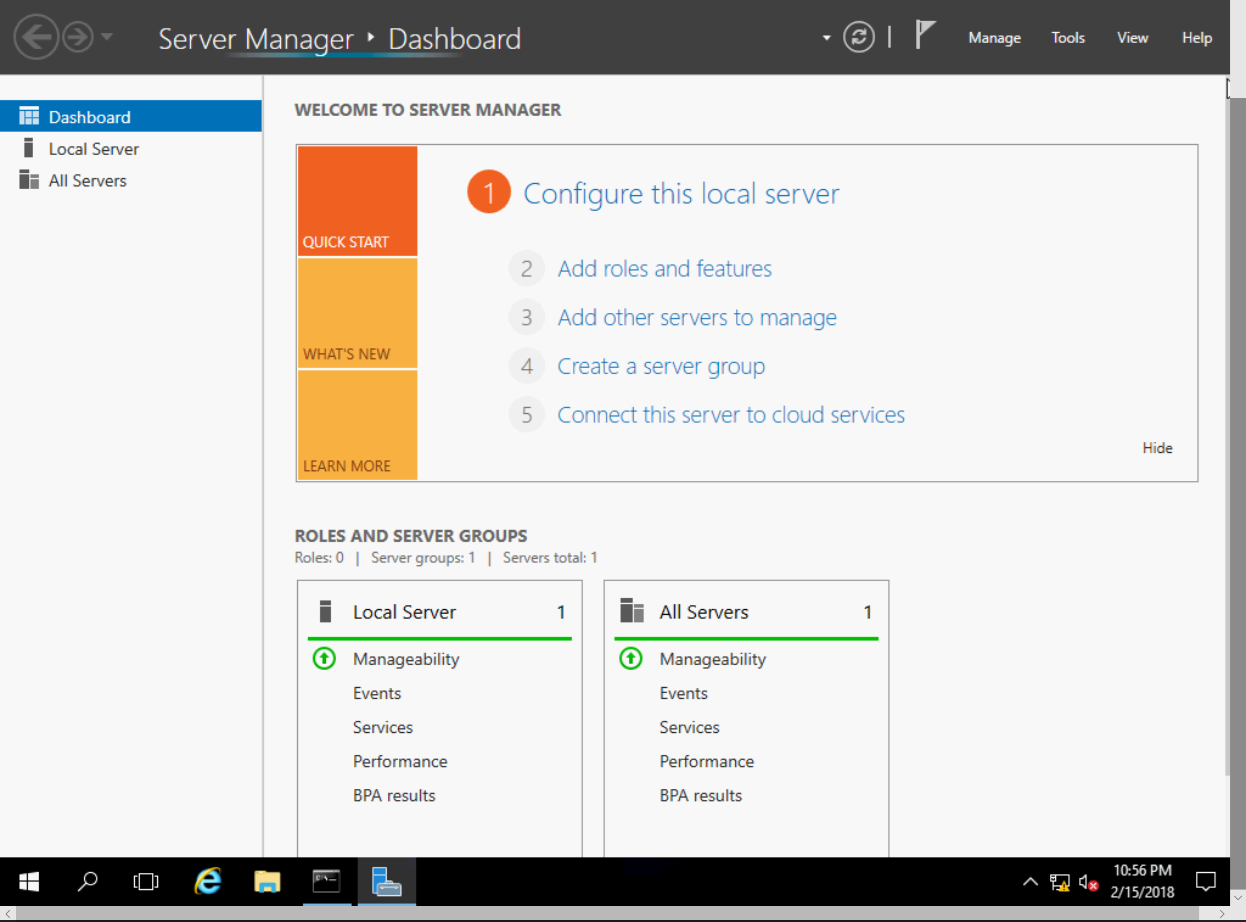Viewport: 1246px width, 922px height.
Task: Open Task View on the taskbar
Action: click(x=146, y=881)
